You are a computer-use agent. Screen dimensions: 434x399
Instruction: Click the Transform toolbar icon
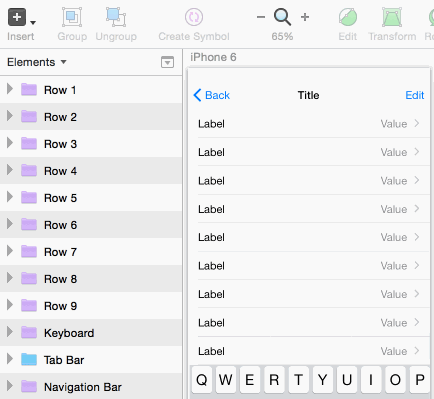click(x=392, y=18)
